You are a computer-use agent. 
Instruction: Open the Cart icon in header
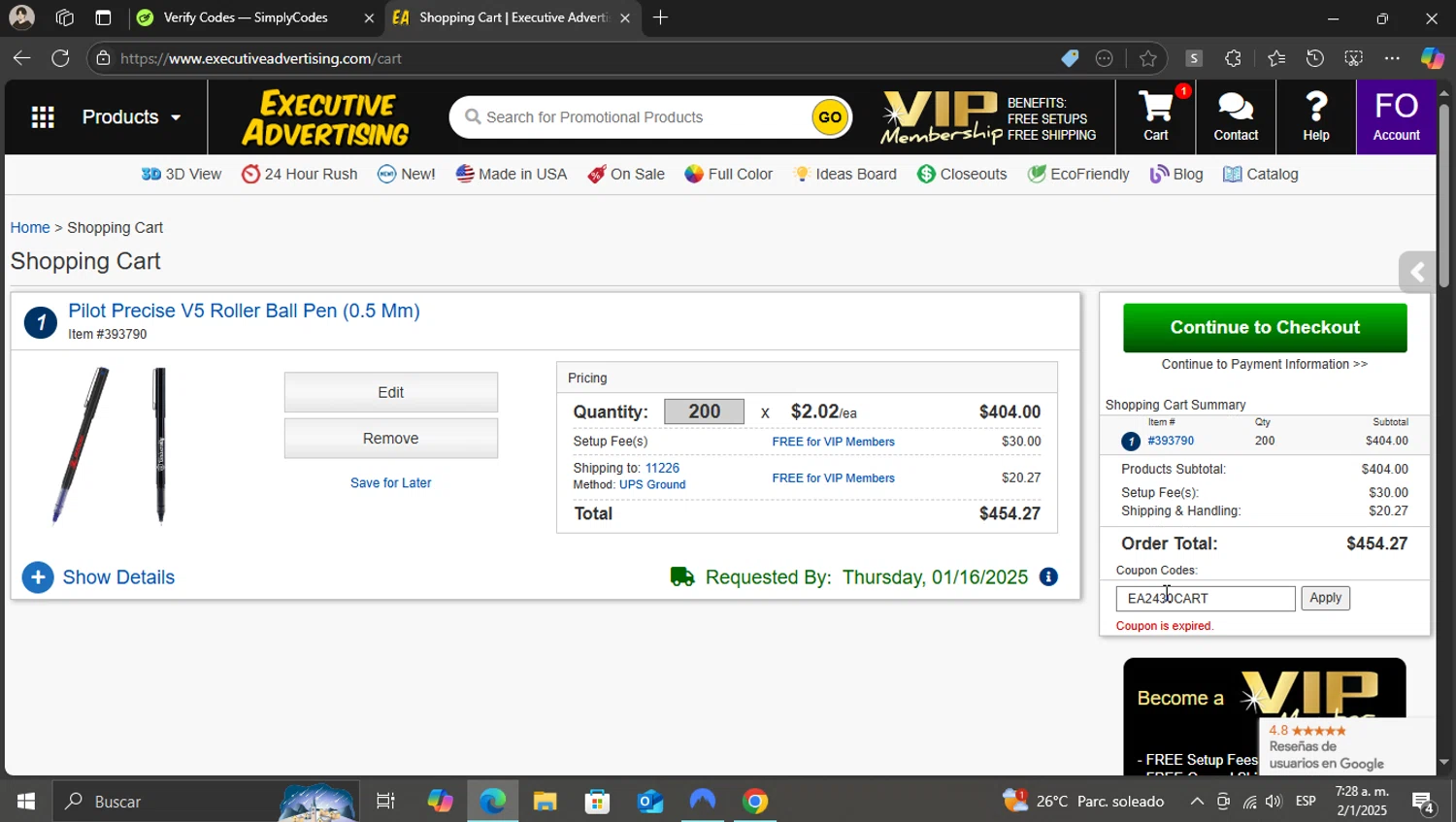click(x=1155, y=116)
